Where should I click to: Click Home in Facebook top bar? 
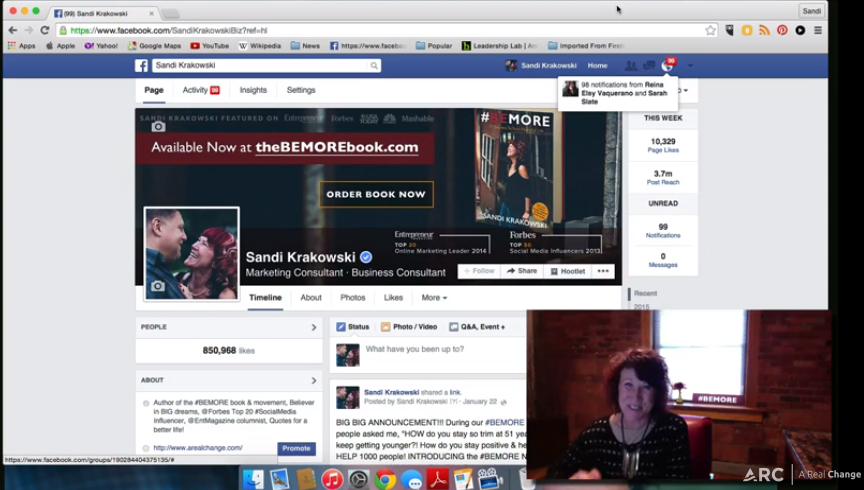pos(597,66)
